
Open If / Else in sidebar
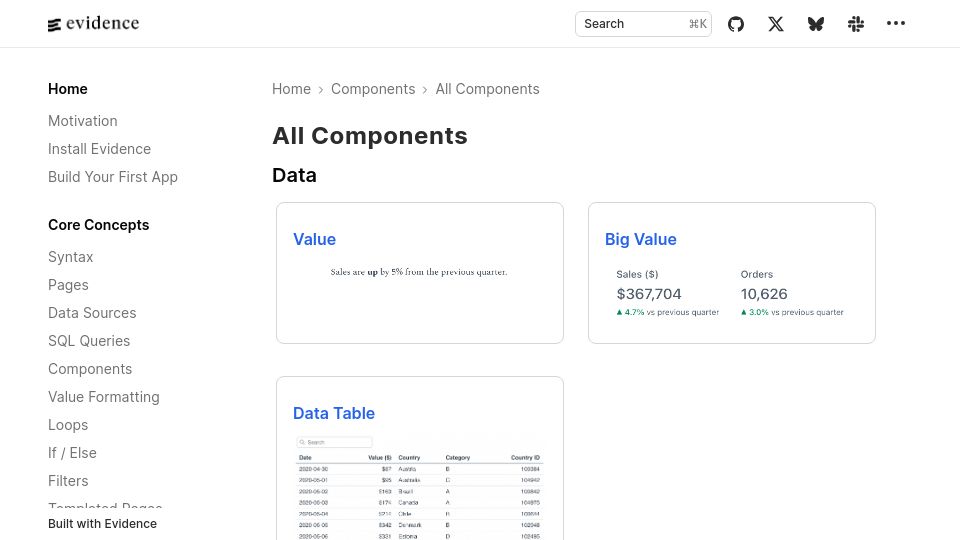72,453
